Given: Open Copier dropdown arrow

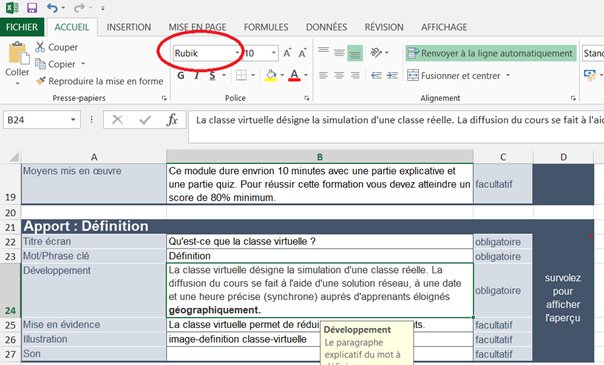Looking at the screenshot, I should click(83, 64).
